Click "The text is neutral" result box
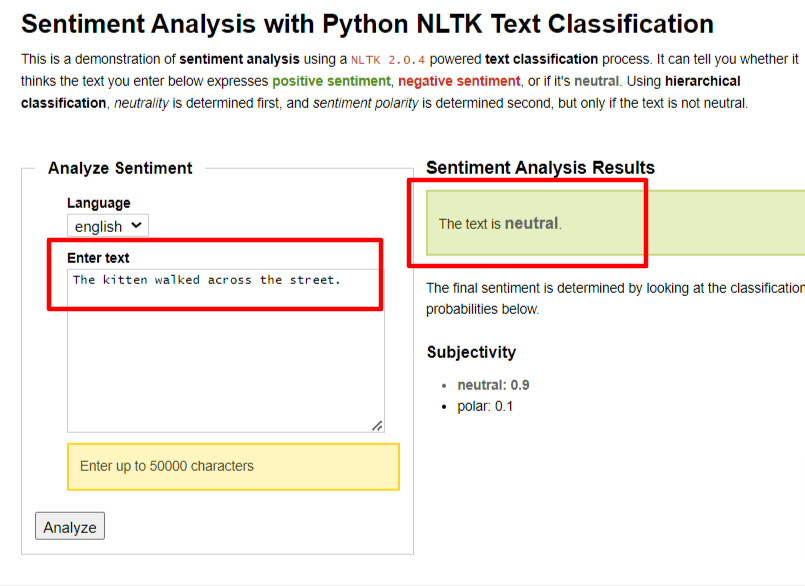 coord(500,224)
